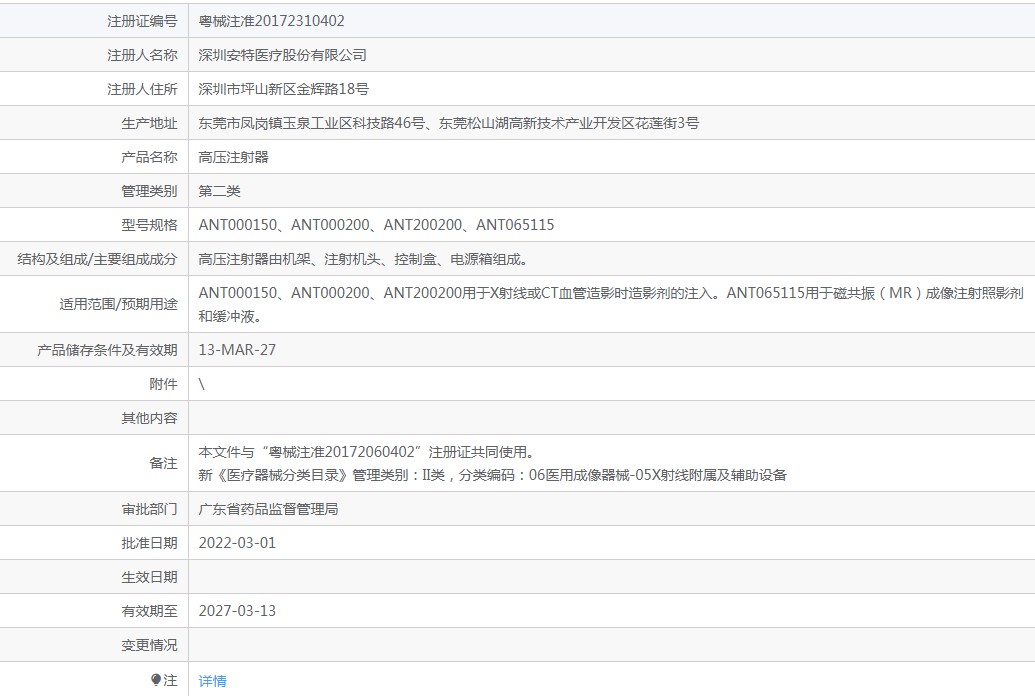The image size is (1035, 696).
Task: Click the 生产地址 label
Action: (149, 123)
